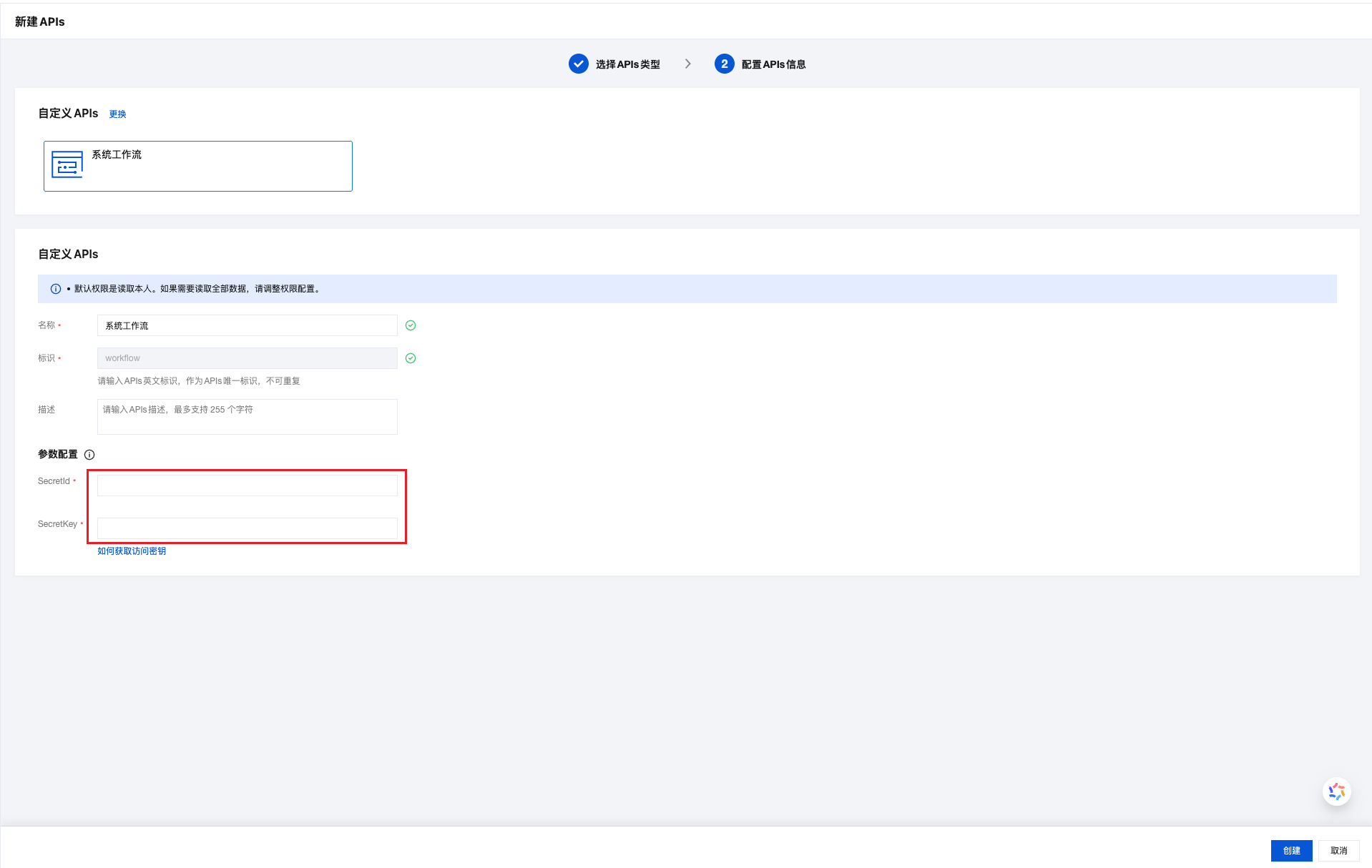Viewport: 1372px width, 868px height.
Task: Click into the 描述 textarea
Action: coord(247,416)
